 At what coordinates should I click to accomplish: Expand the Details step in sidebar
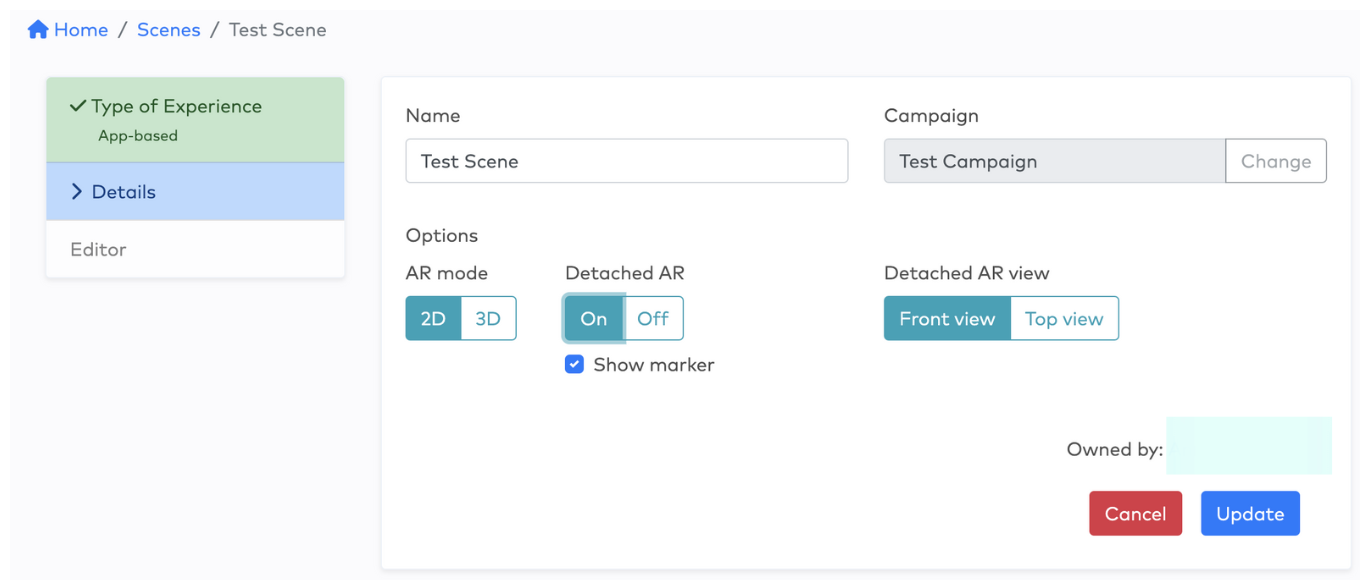195,192
